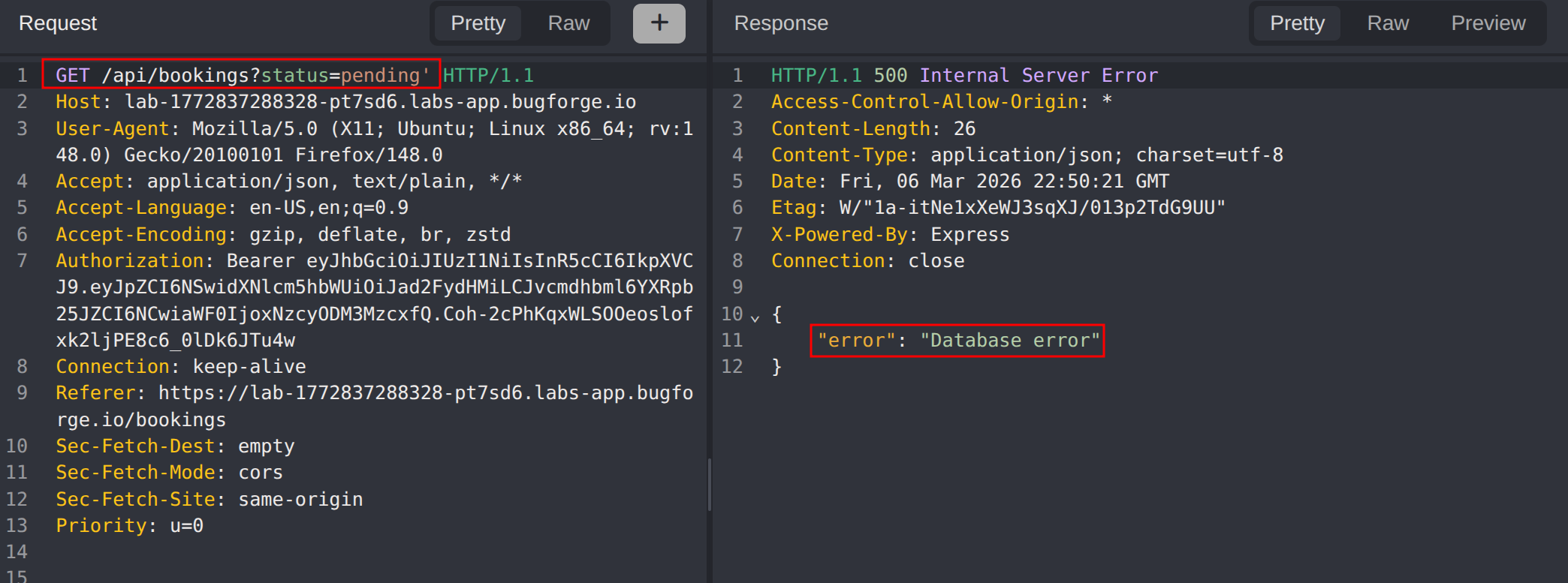Screen dimensions: 1568x583
Task: Click on the Authorization header name
Action: (x=129, y=261)
